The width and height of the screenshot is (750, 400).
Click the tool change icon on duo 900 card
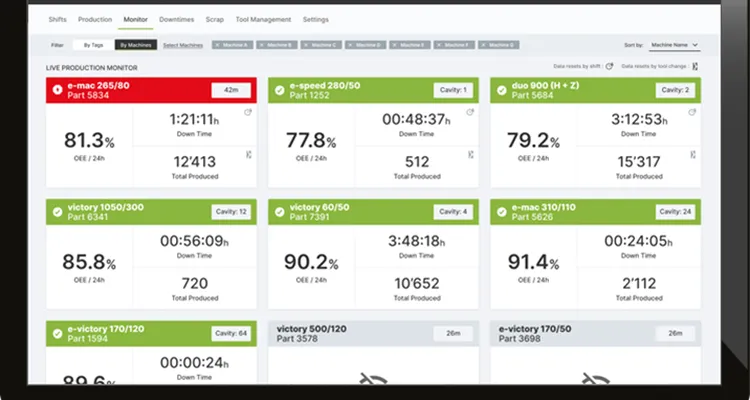(693, 155)
